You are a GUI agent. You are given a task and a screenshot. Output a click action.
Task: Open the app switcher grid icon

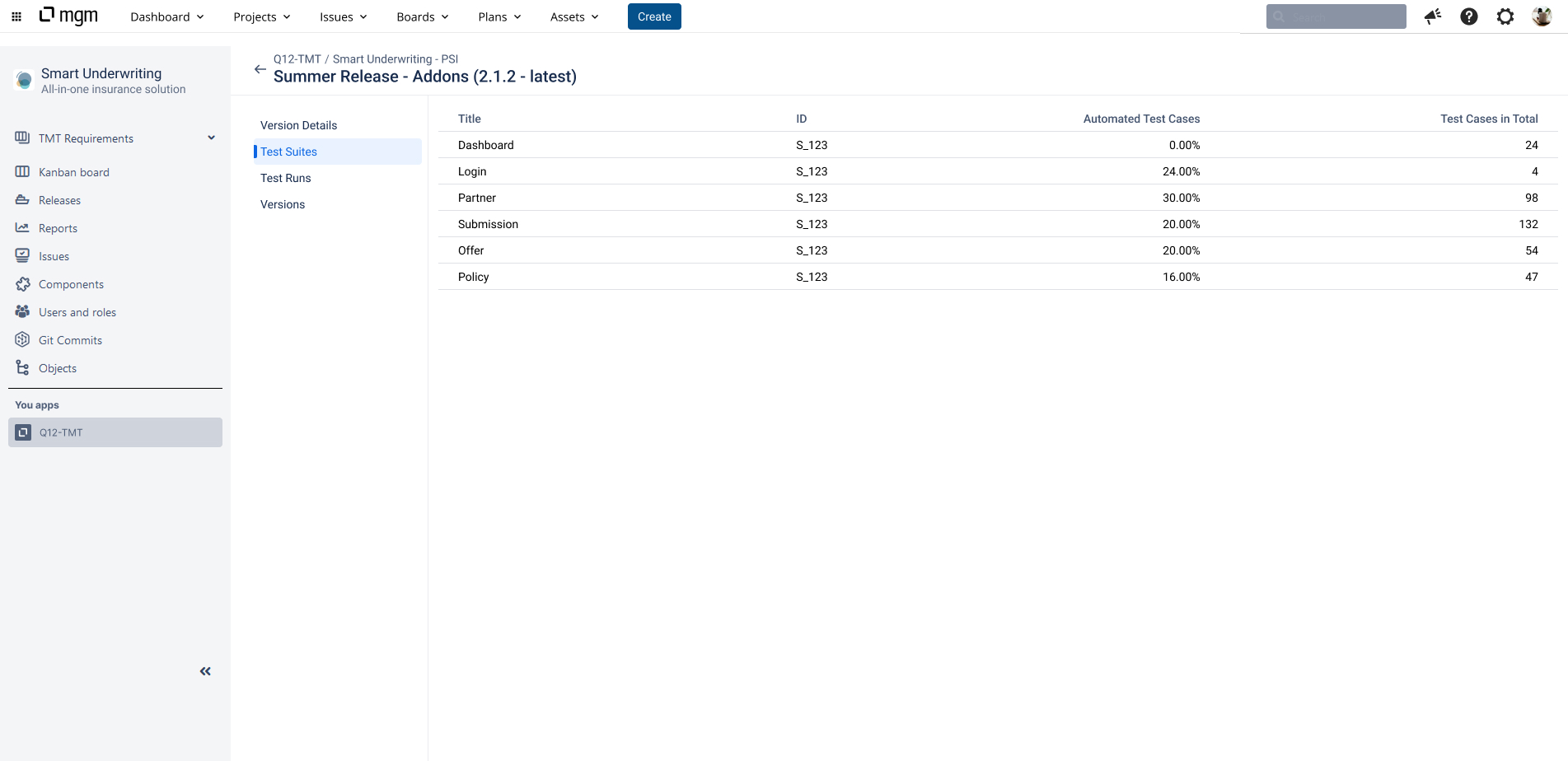(x=16, y=16)
